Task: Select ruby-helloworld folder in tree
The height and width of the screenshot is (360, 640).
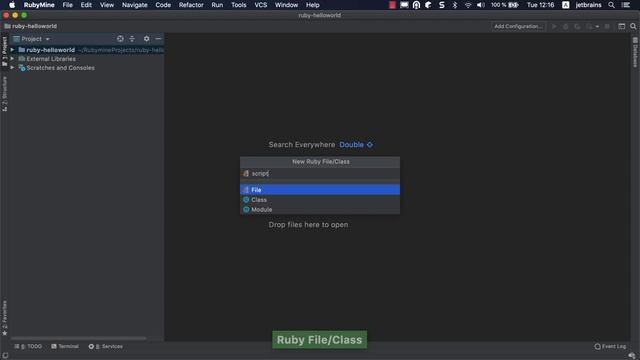Action: point(51,50)
